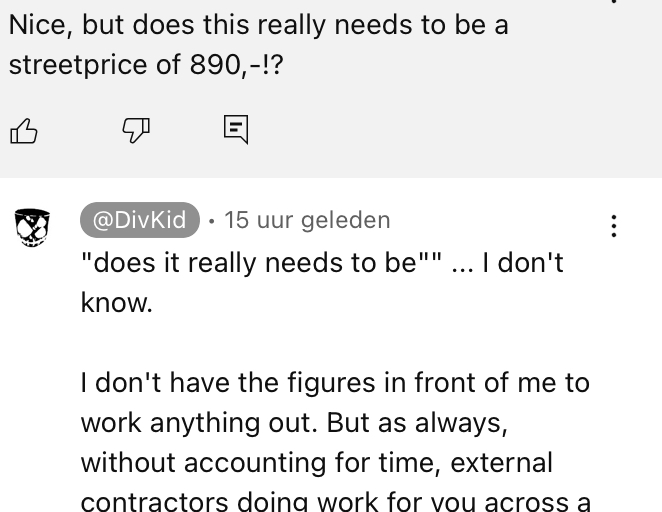Screen dimensions: 662x512
Task: Click the word 'figures' in DivKid's reply
Action: pos(331,383)
